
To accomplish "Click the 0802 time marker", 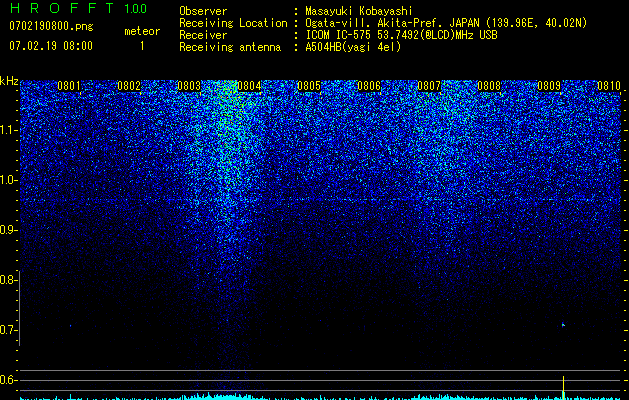I will coord(129,86).
